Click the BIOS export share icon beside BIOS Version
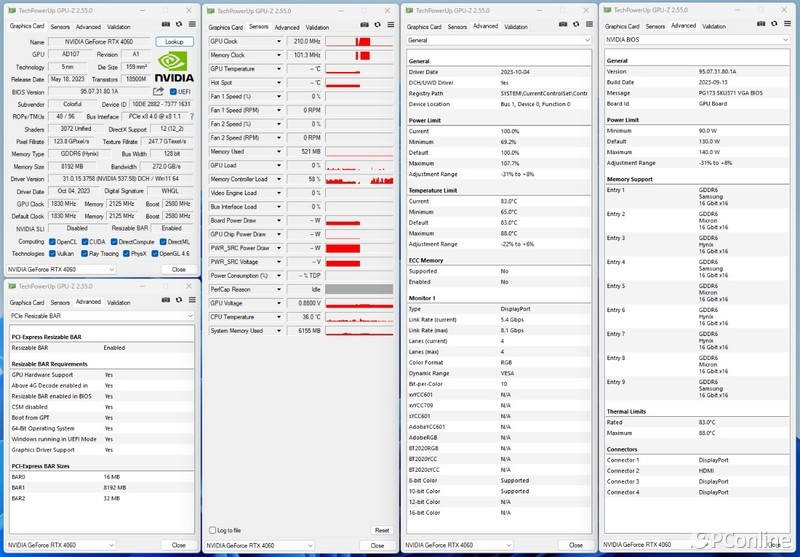 (158, 91)
